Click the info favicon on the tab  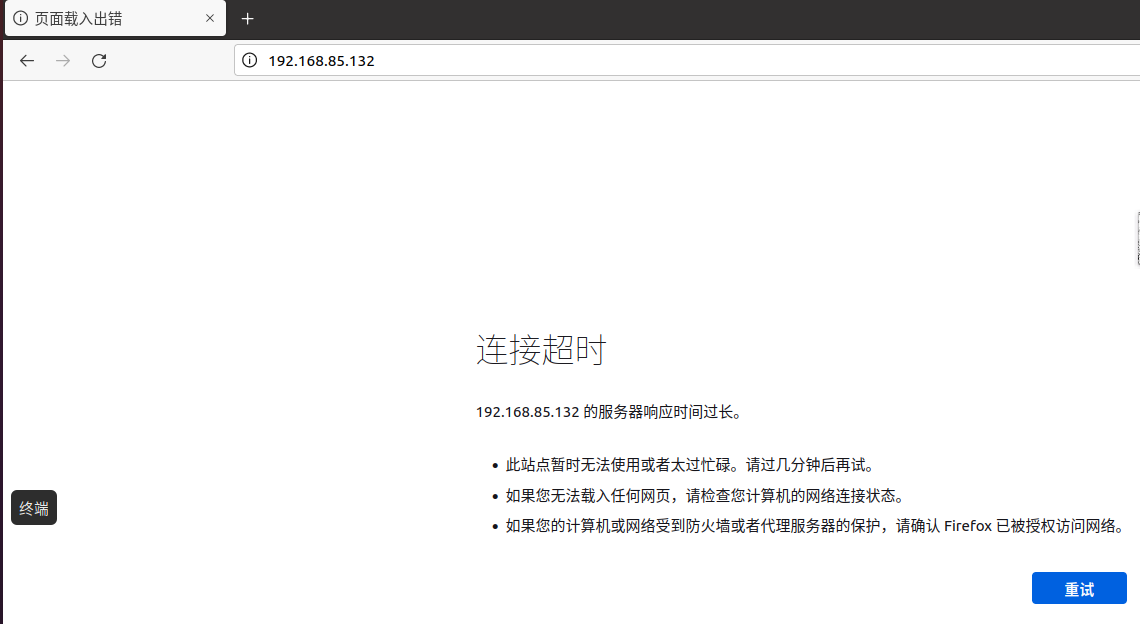click(20, 19)
